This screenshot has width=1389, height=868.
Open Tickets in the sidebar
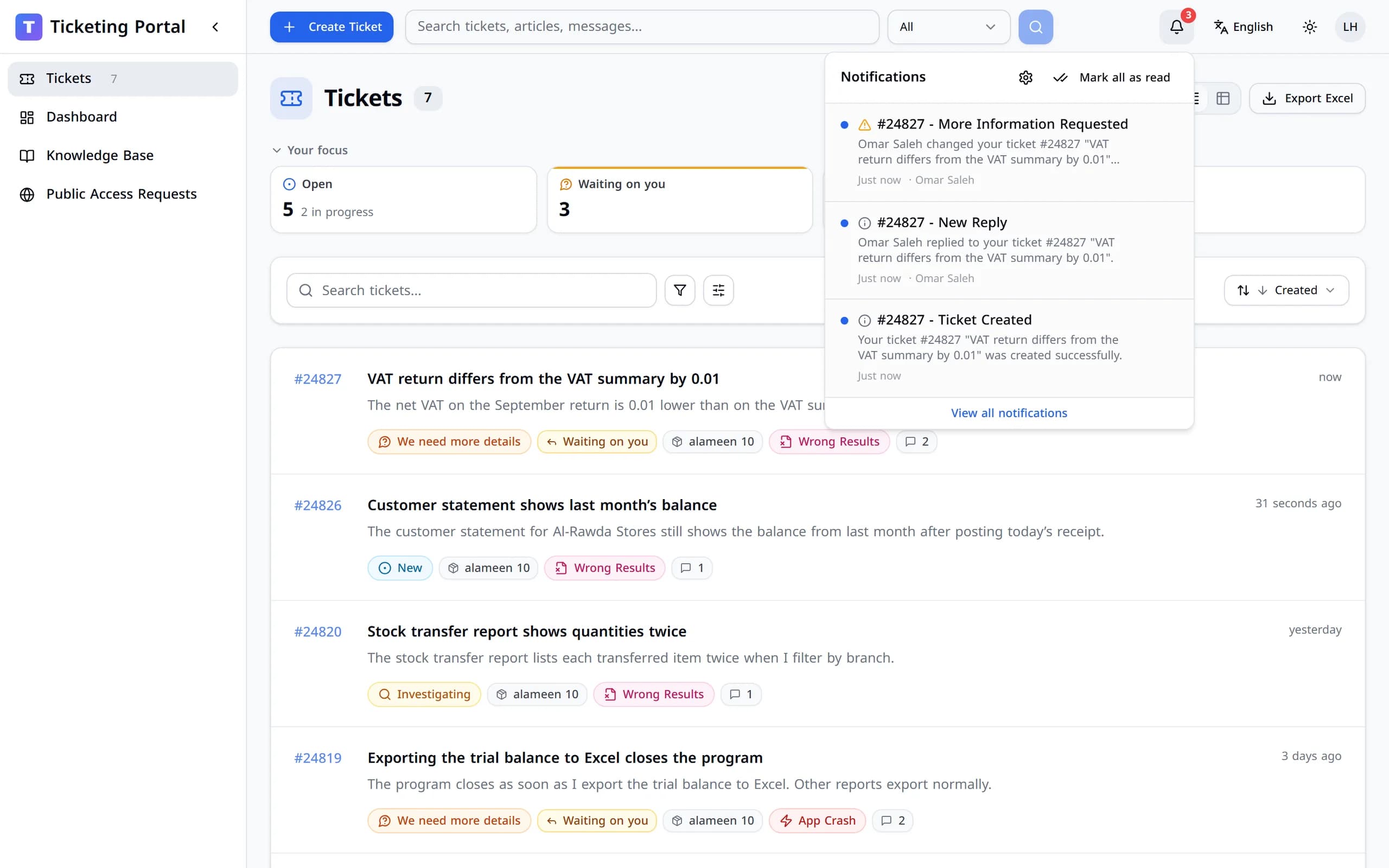(x=123, y=79)
